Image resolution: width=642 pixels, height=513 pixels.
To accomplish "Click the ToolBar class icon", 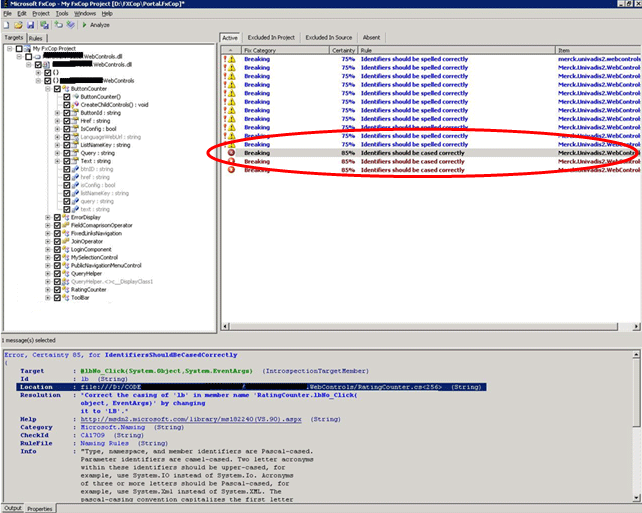I will click(x=66, y=298).
